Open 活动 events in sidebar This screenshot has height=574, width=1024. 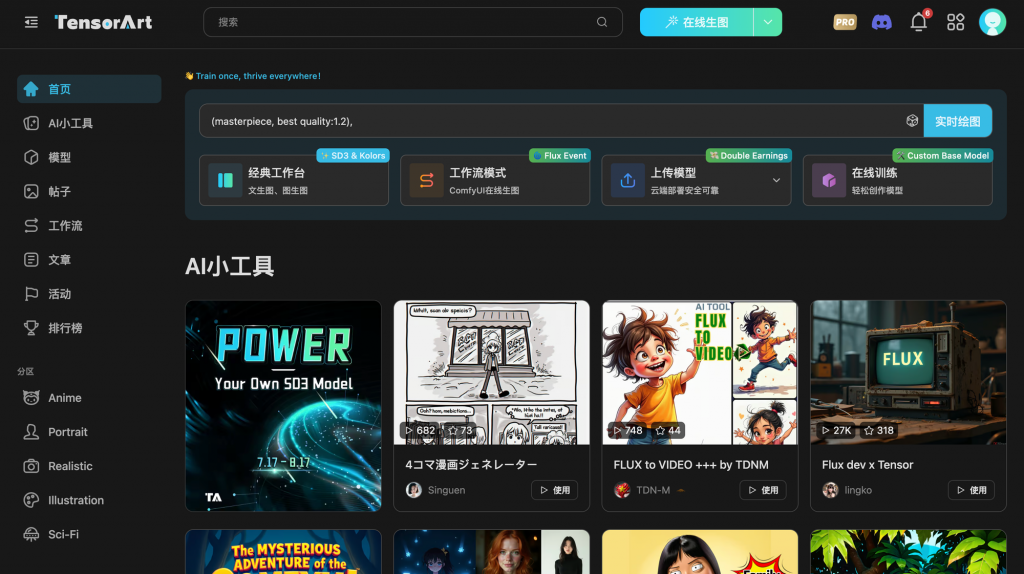(89, 294)
